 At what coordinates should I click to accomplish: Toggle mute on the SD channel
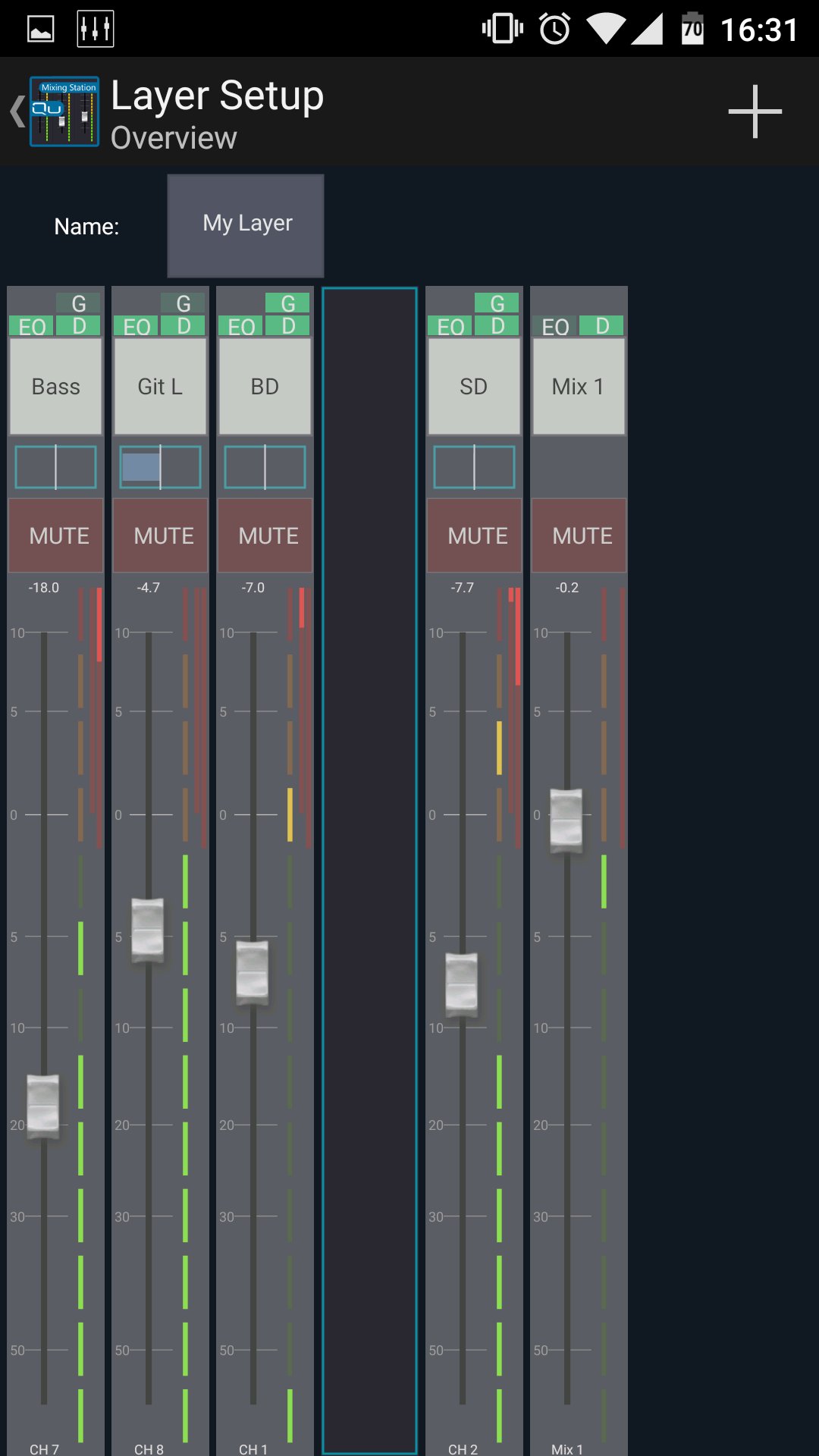coord(475,535)
